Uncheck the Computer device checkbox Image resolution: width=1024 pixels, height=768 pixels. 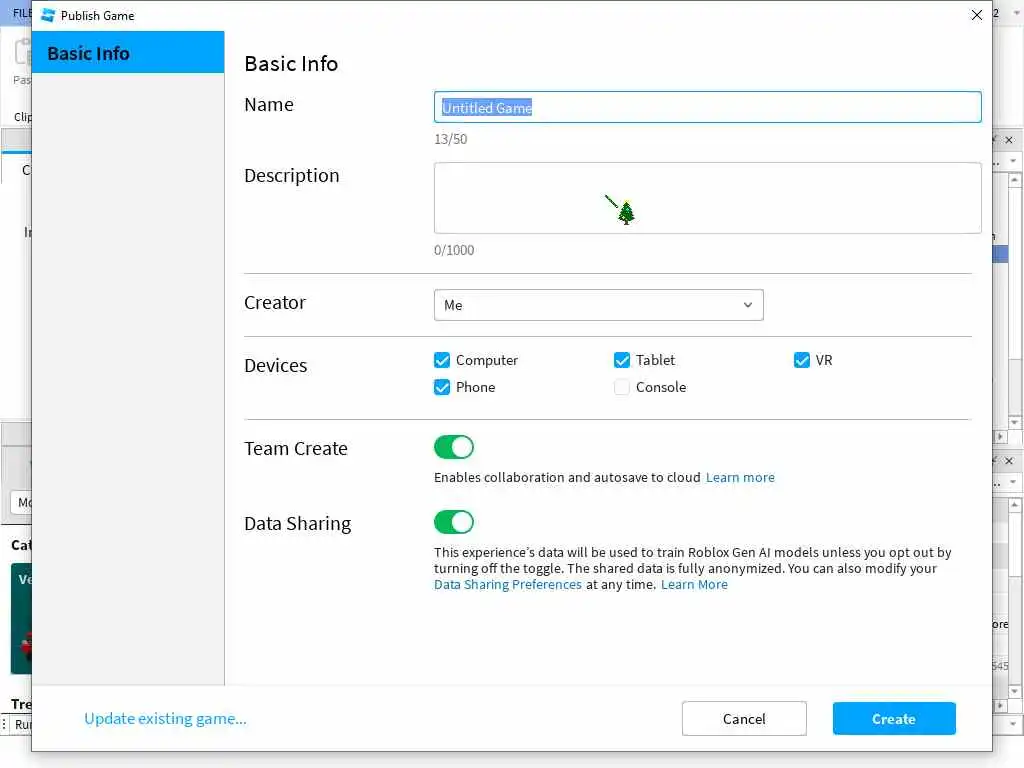[x=442, y=360]
